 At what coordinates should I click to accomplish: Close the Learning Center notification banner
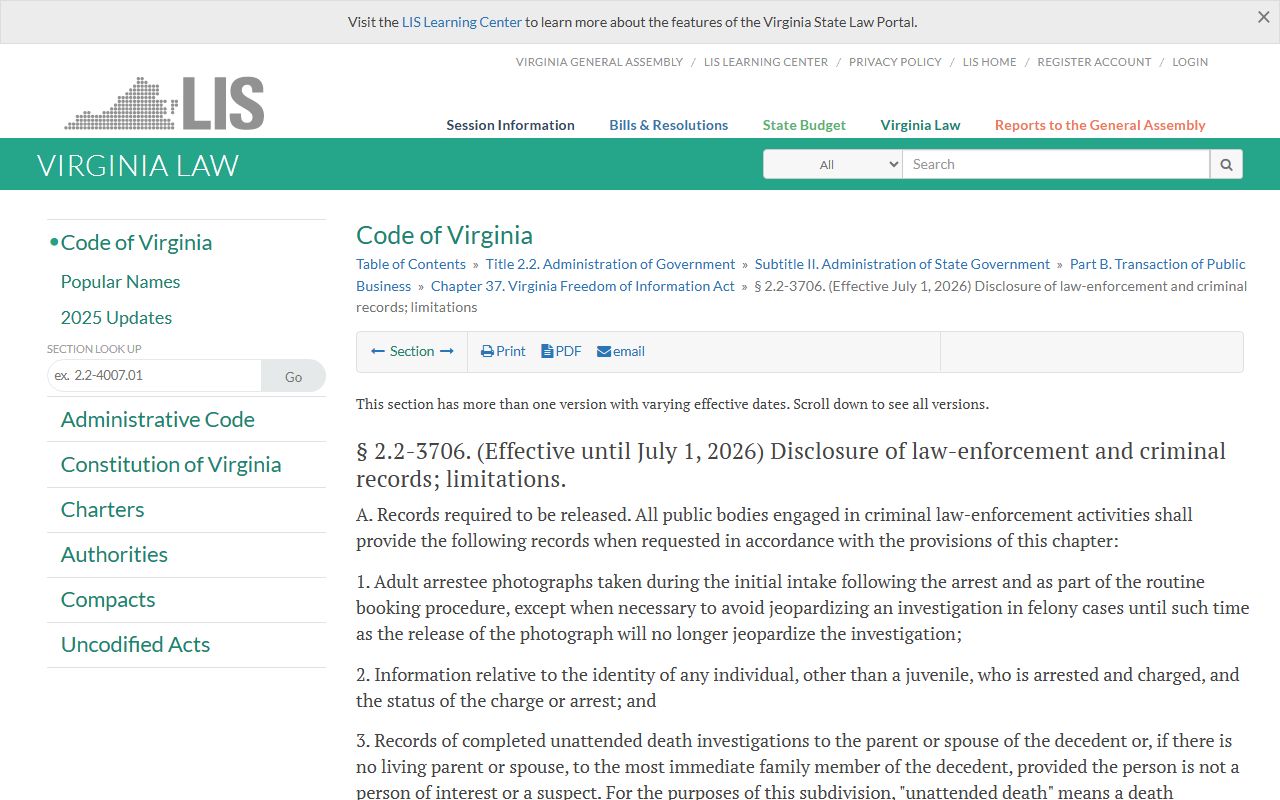tap(1263, 17)
